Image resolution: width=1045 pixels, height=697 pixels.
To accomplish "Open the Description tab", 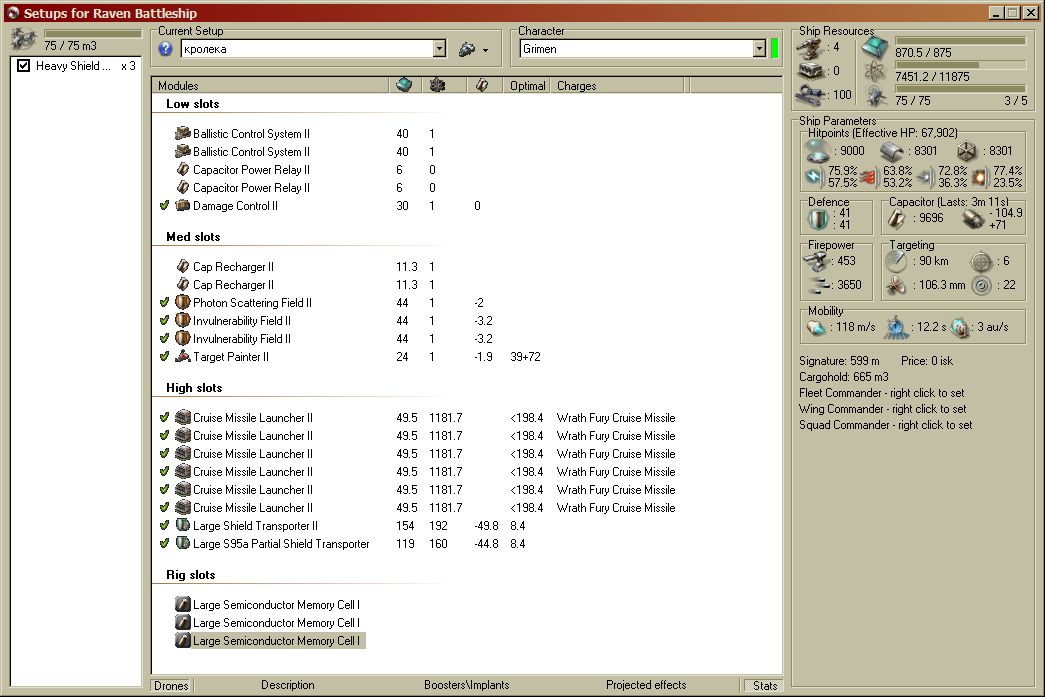I will [288, 685].
